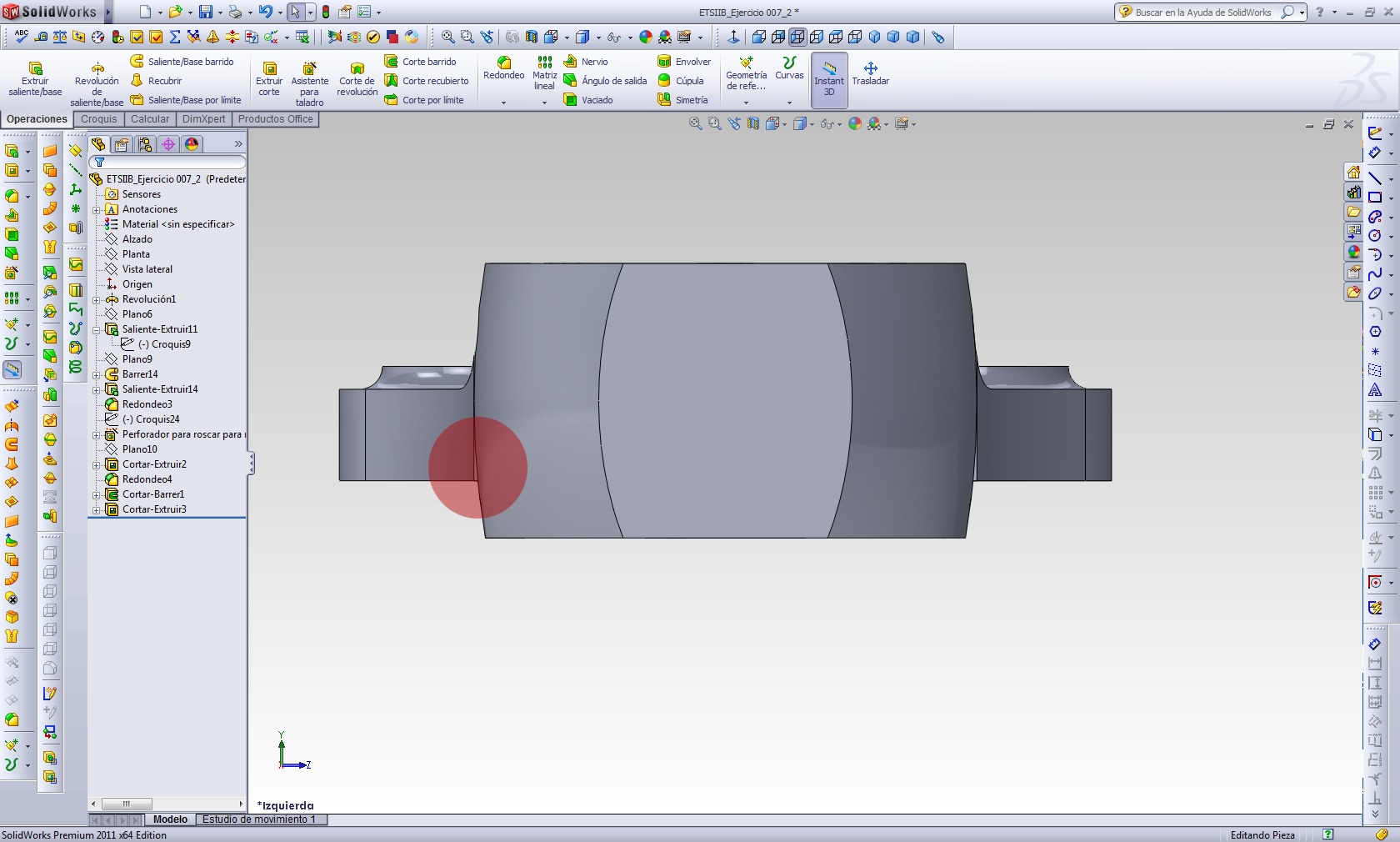Open the Productos Office tab

pyautogui.click(x=276, y=119)
